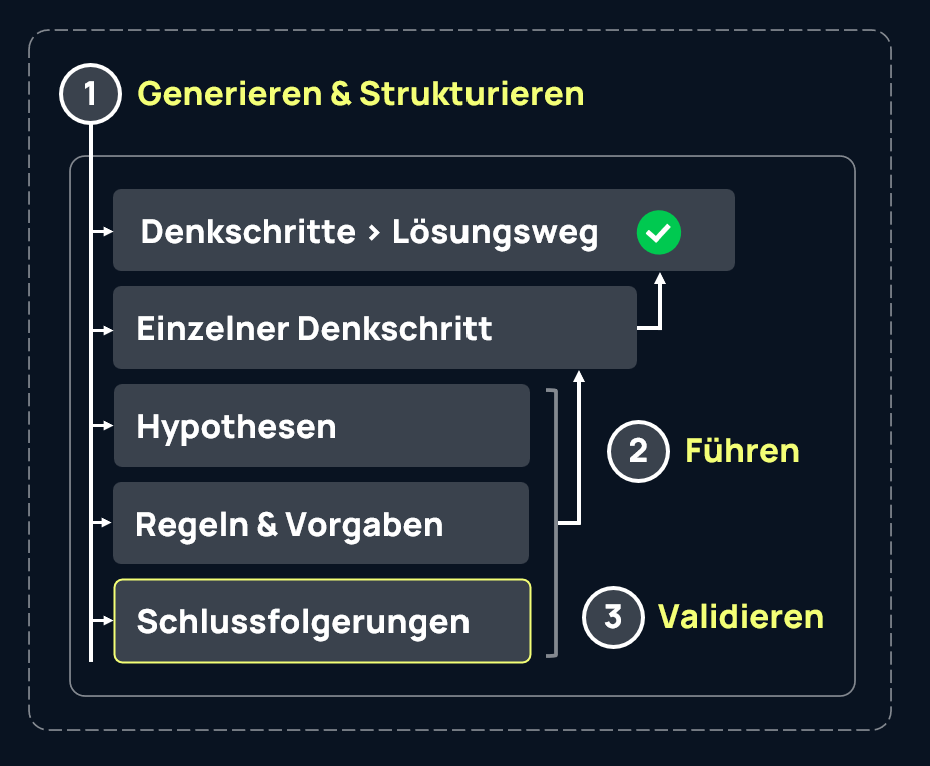Viewport: 930px width, 766px height.
Task: Click the chevron between Denkschritte and Lösungsweg
Action: coord(373,233)
